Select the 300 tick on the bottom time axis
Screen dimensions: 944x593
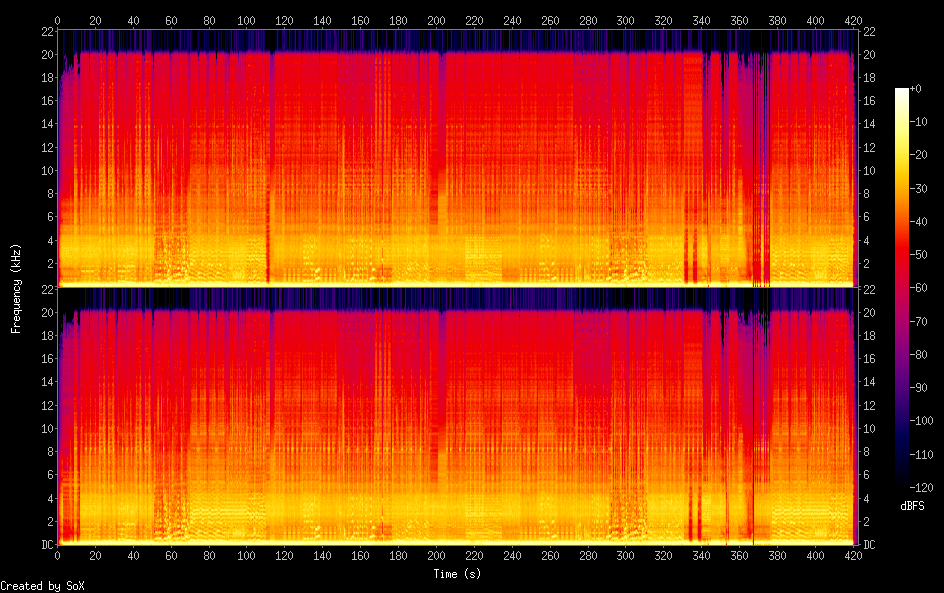(626, 556)
